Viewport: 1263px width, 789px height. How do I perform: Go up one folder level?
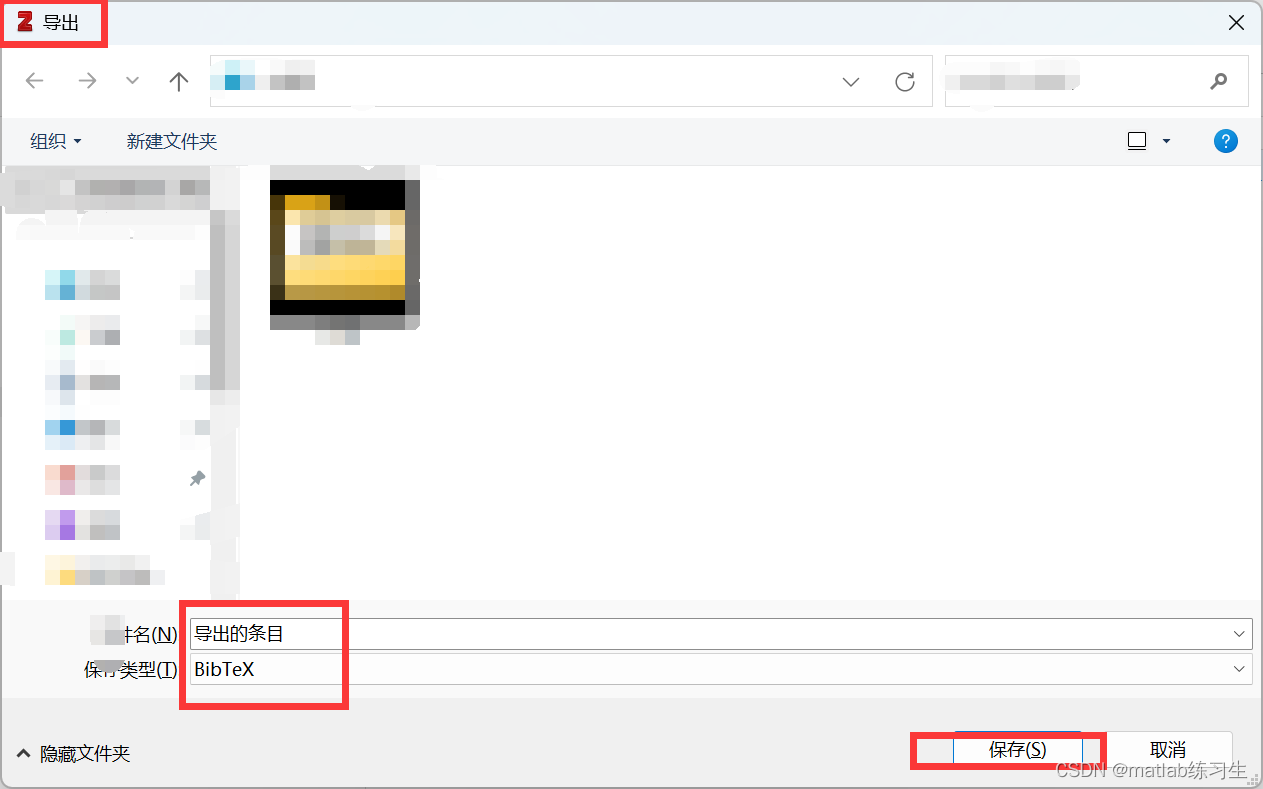179,81
